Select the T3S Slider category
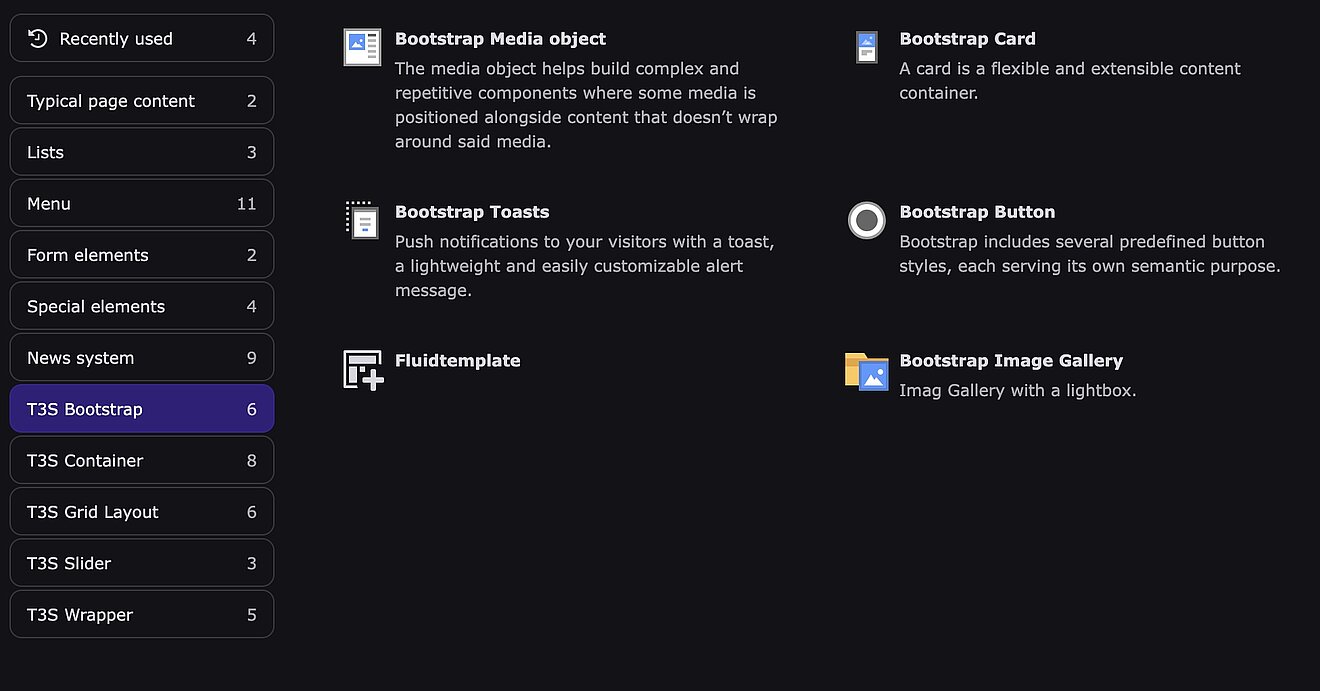1320x691 pixels. pyautogui.click(x=142, y=563)
